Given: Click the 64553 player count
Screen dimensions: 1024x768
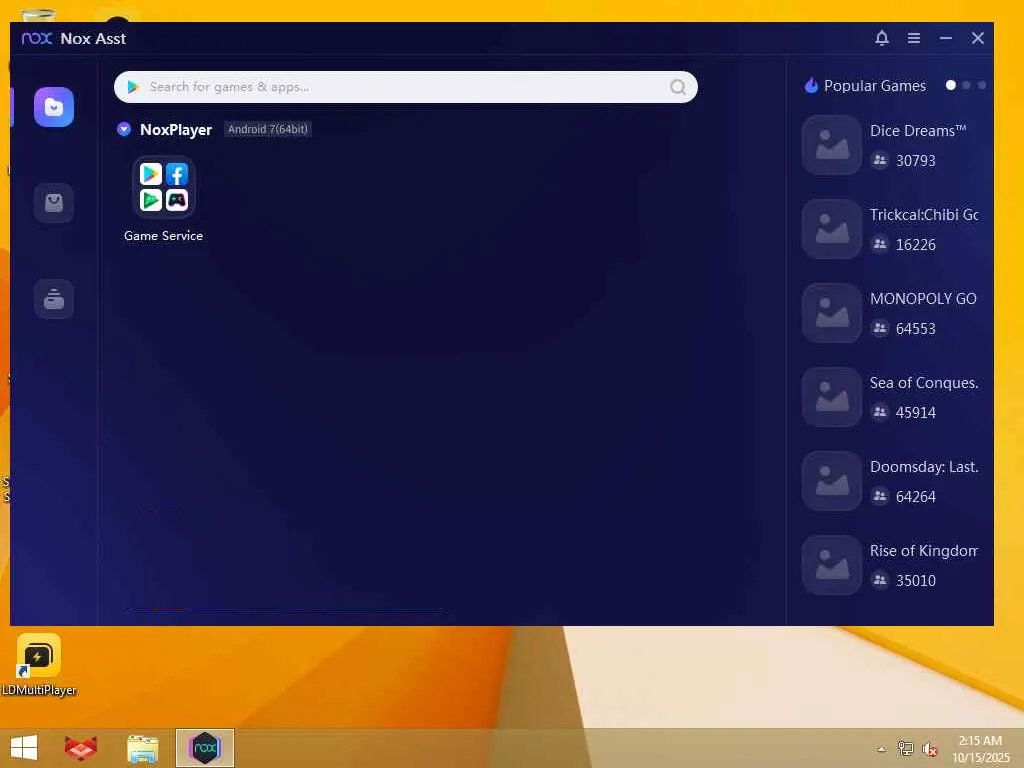Looking at the screenshot, I should click(916, 328).
